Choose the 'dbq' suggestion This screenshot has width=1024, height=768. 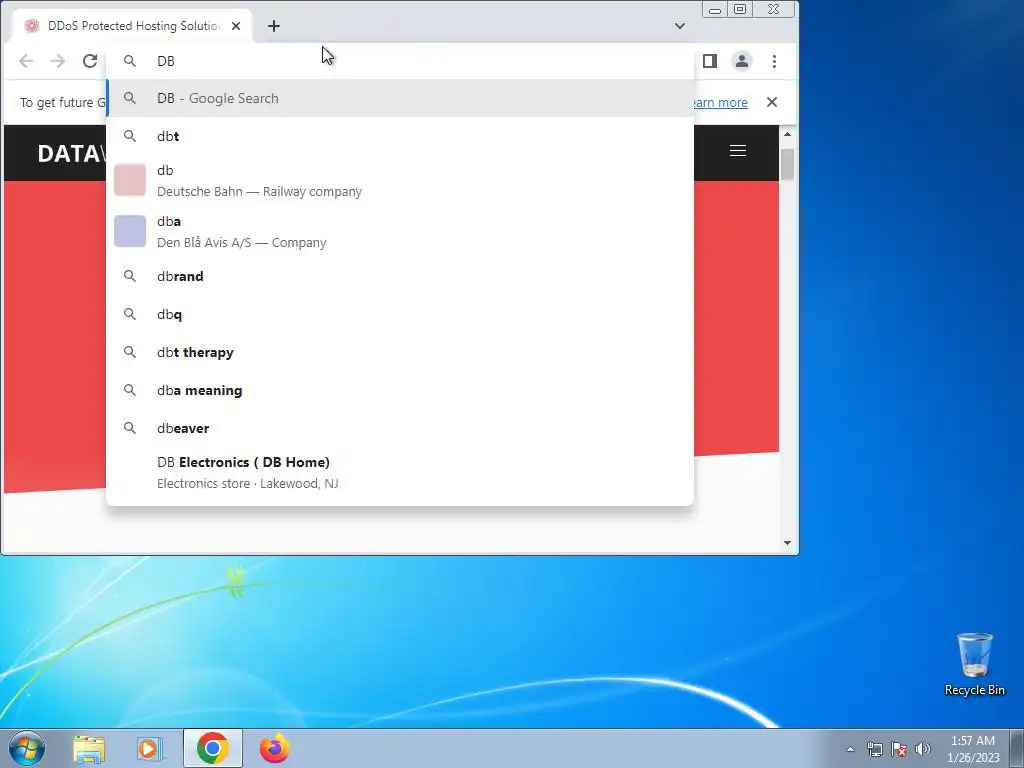400,314
